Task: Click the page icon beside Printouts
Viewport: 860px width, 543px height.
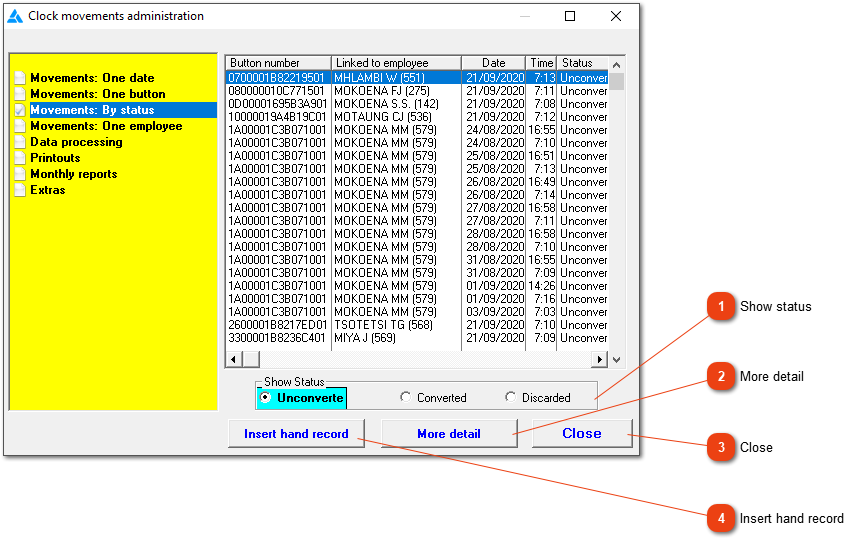Action: [x=20, y=158]
